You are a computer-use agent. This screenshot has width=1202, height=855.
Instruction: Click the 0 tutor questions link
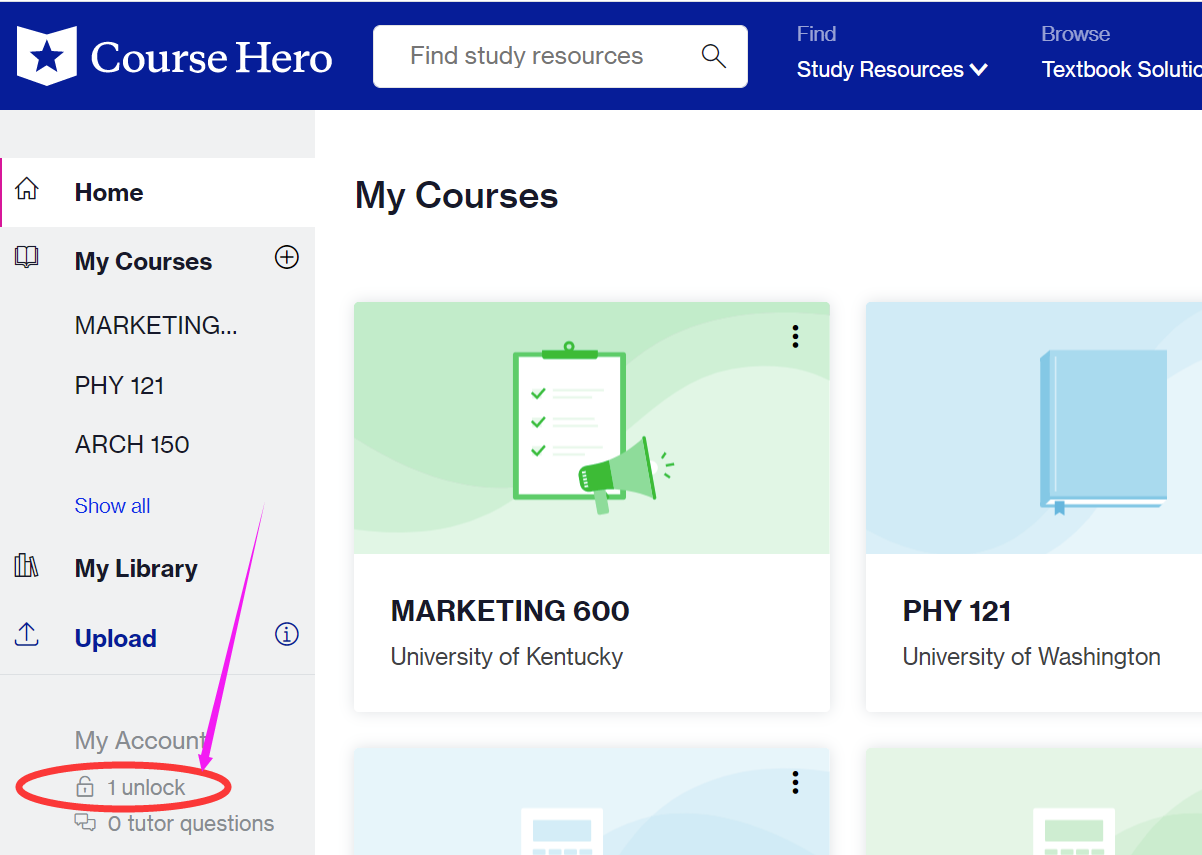190,824
